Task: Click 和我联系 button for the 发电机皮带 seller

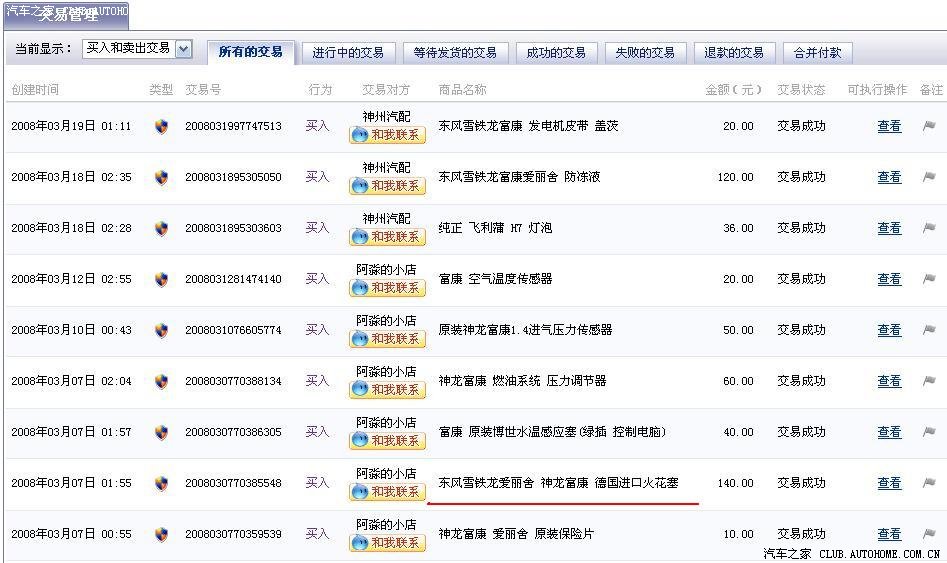Action: tap(386, 135)
